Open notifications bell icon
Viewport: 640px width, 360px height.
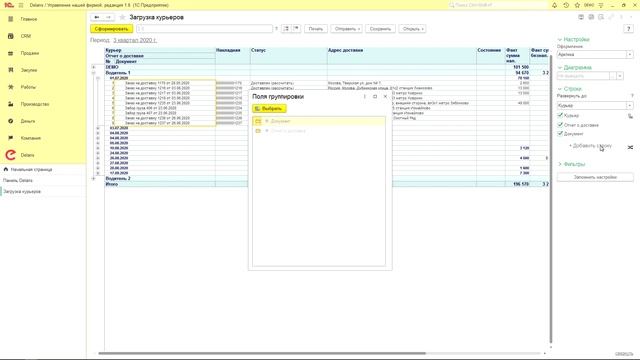(554, 5)
